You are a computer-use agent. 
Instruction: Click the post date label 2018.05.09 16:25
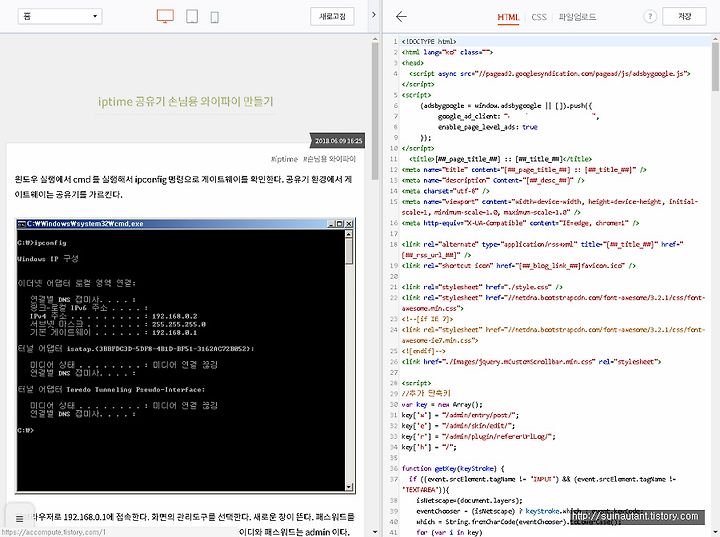pyautogui.click(x=338, y=141)
